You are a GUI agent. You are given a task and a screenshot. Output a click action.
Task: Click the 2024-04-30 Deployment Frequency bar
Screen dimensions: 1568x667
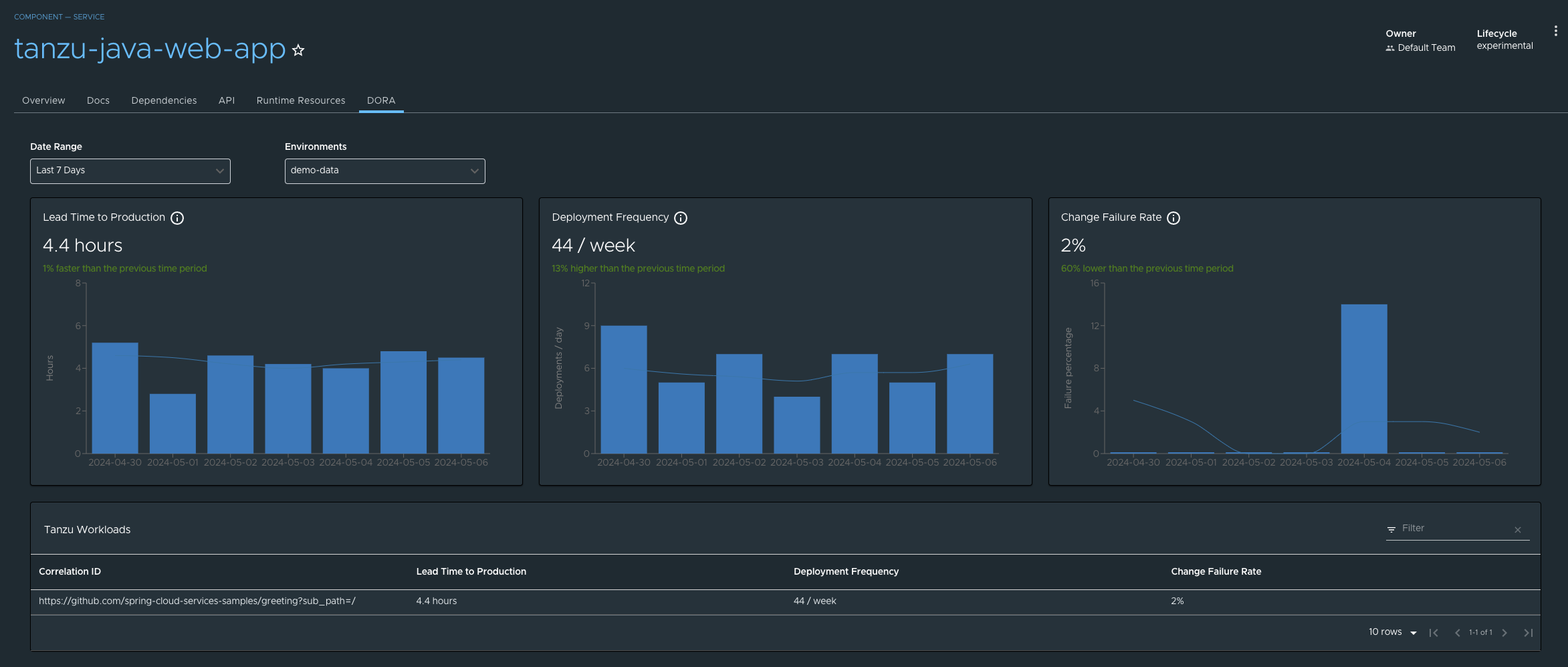(x=624, y=389)
